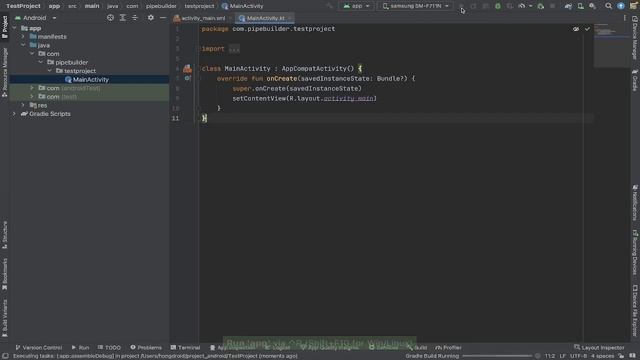Viewport: 640px width, 360px height.
Task: Toggle the Resource Manager tool window
Action: click(x=5, y=72)
